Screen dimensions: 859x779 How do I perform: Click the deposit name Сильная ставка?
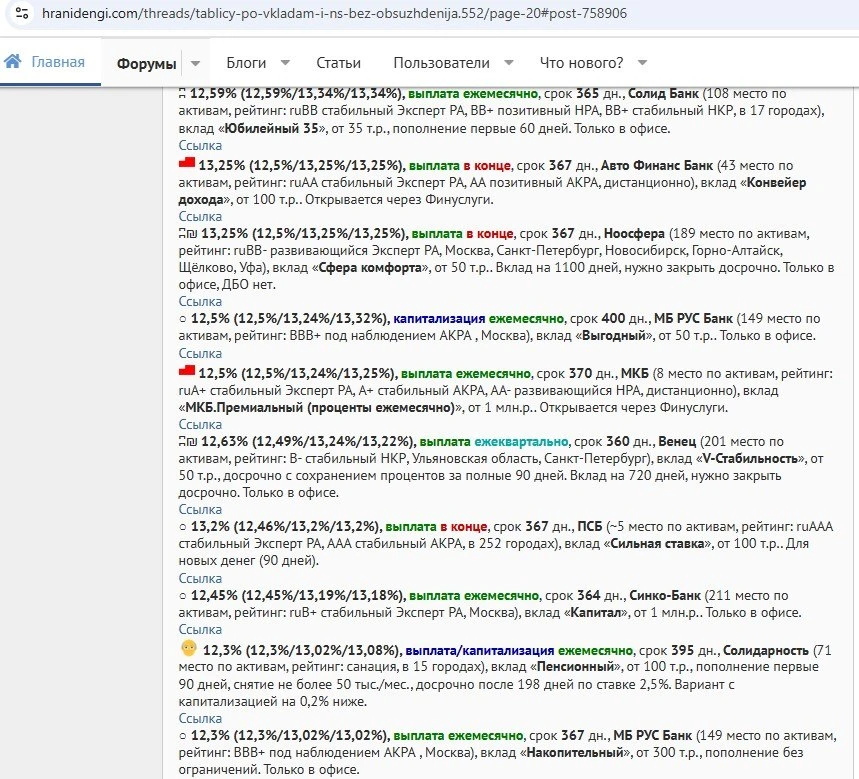(657, 544)
